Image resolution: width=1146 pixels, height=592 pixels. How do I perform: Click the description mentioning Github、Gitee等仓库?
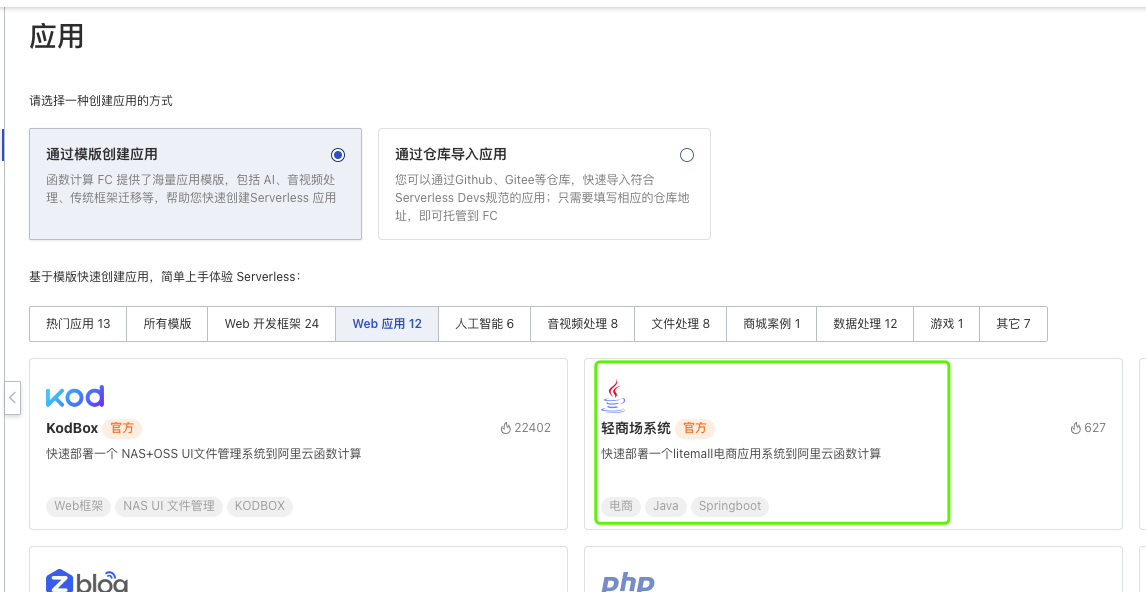pos(542,197)
